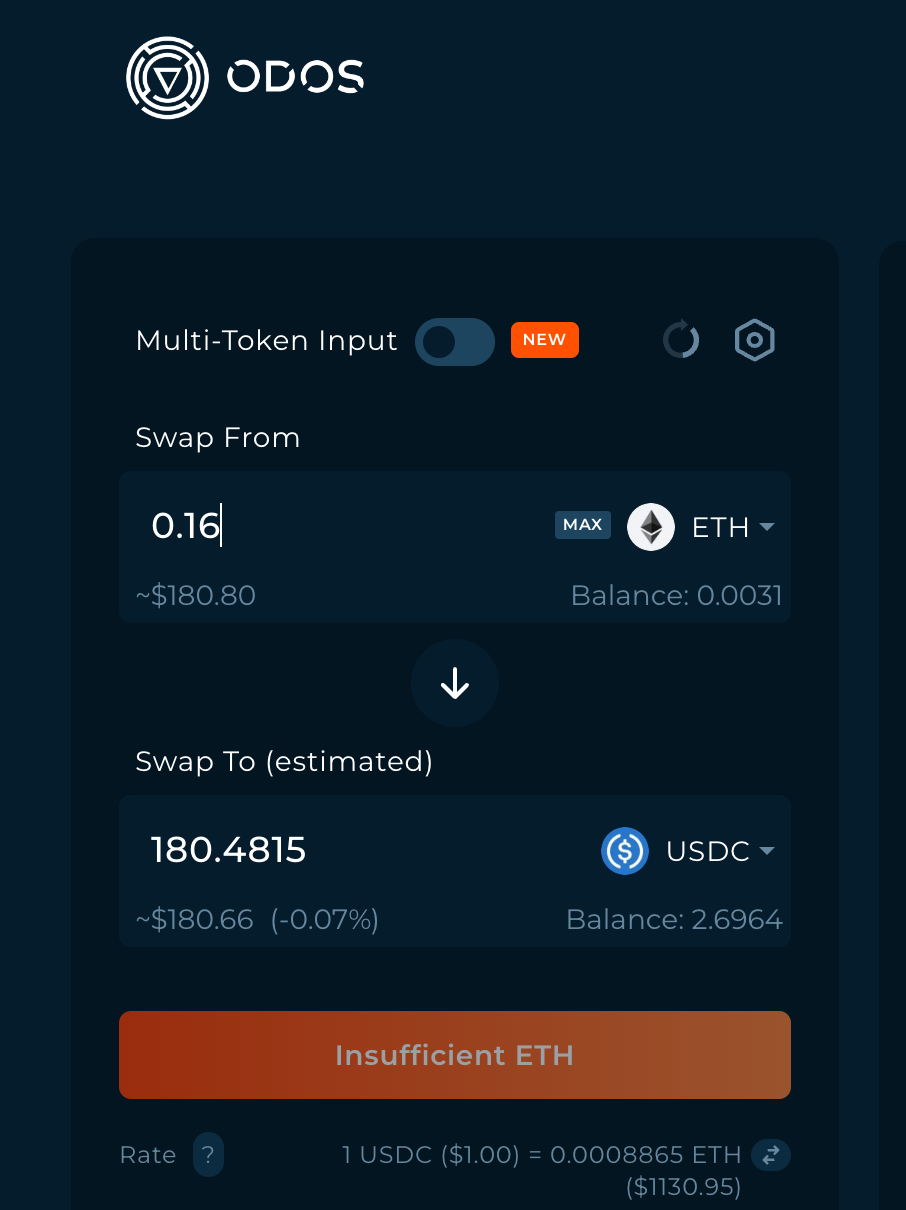Click the 180.4815 estimated output field
The height and width of the screenshot is (1210, 906).
(x=360, y=850)
